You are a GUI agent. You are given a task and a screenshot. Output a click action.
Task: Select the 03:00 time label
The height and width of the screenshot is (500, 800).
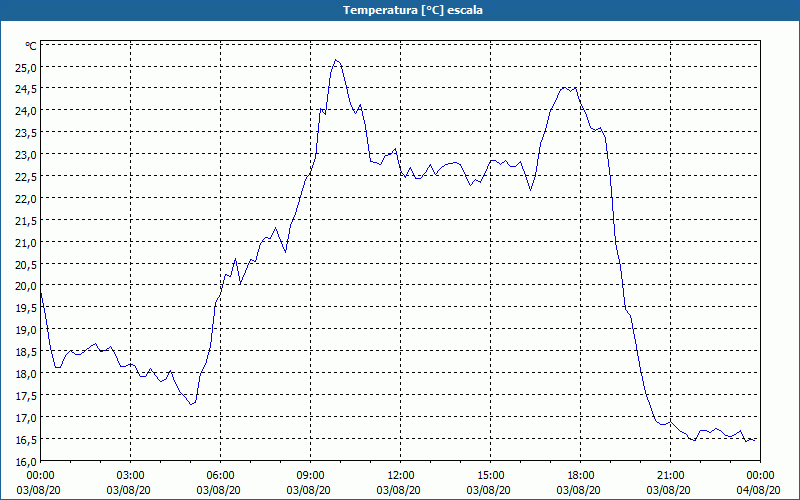pyautogui.click(x=131, y=476)
